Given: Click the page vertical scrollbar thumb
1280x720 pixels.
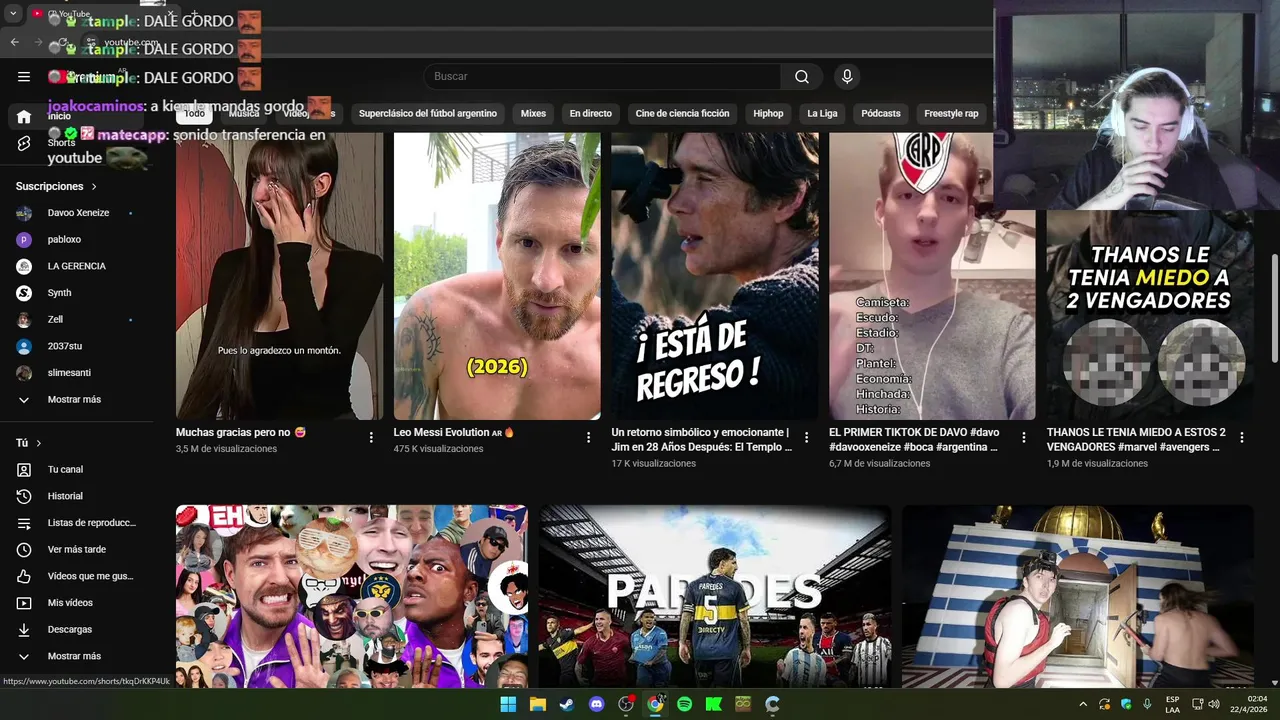Looking at the screenshot, I should coord(1274,308).
